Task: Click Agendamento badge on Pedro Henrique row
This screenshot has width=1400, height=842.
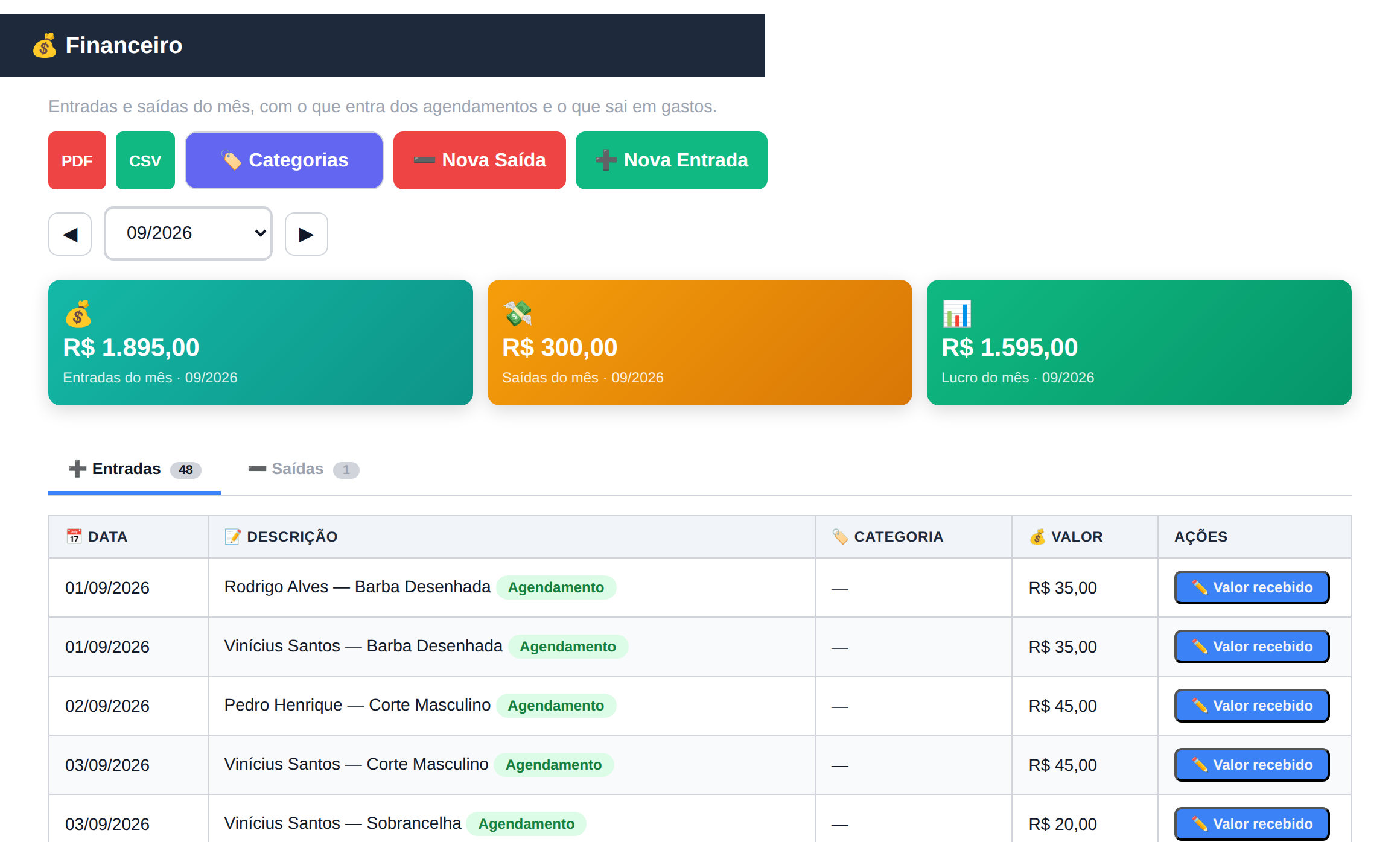Action: (556, 706)
